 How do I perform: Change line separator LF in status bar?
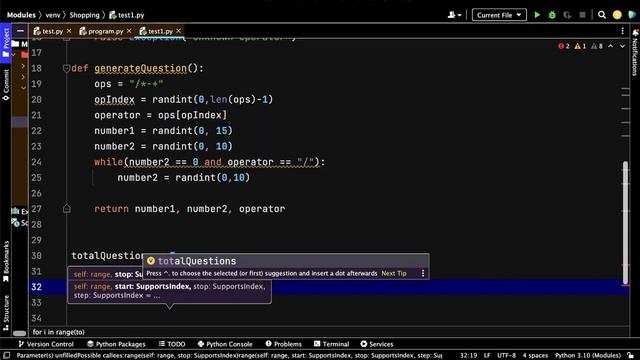487,356
